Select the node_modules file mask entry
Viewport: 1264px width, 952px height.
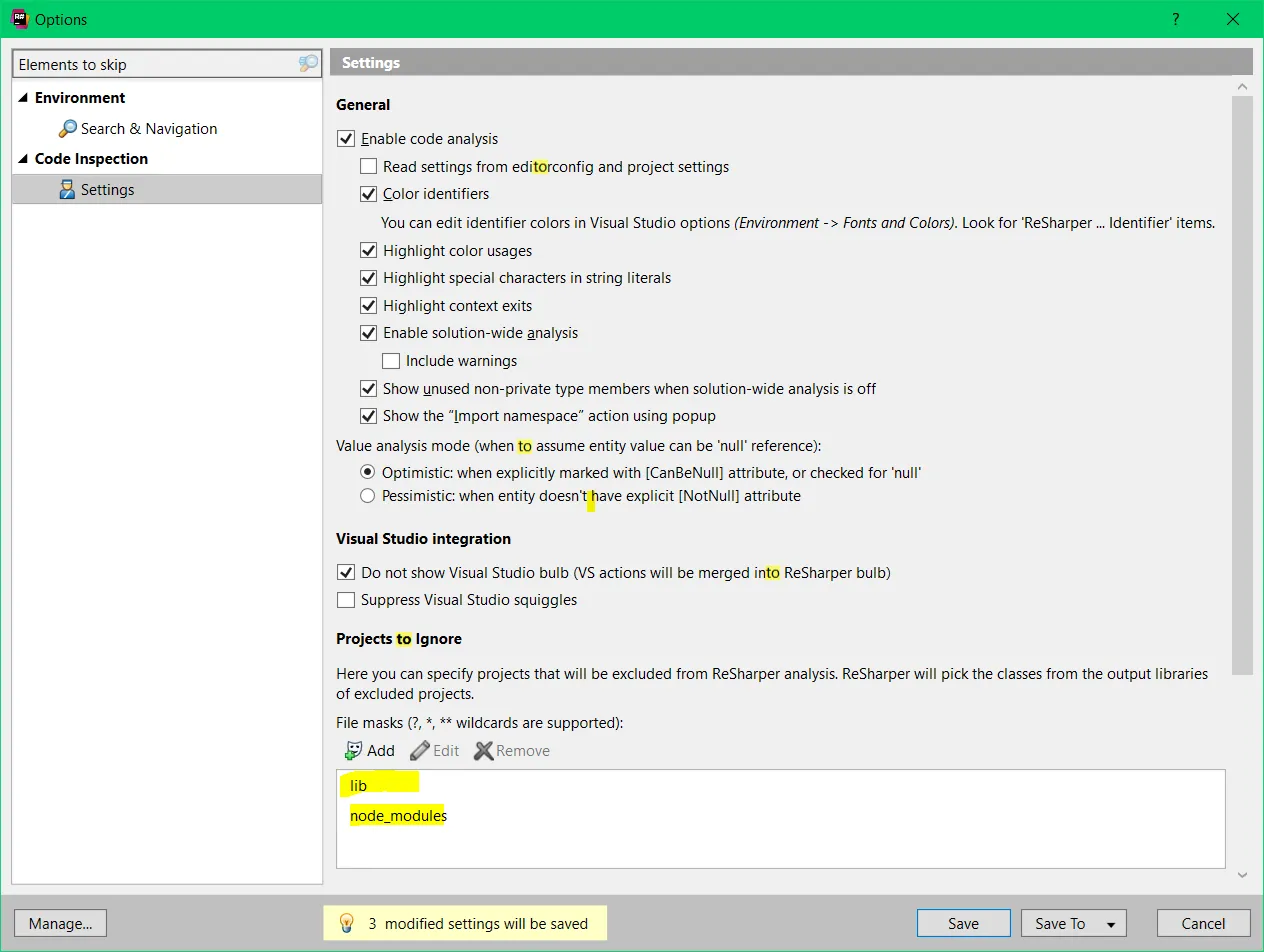point(398,816)
